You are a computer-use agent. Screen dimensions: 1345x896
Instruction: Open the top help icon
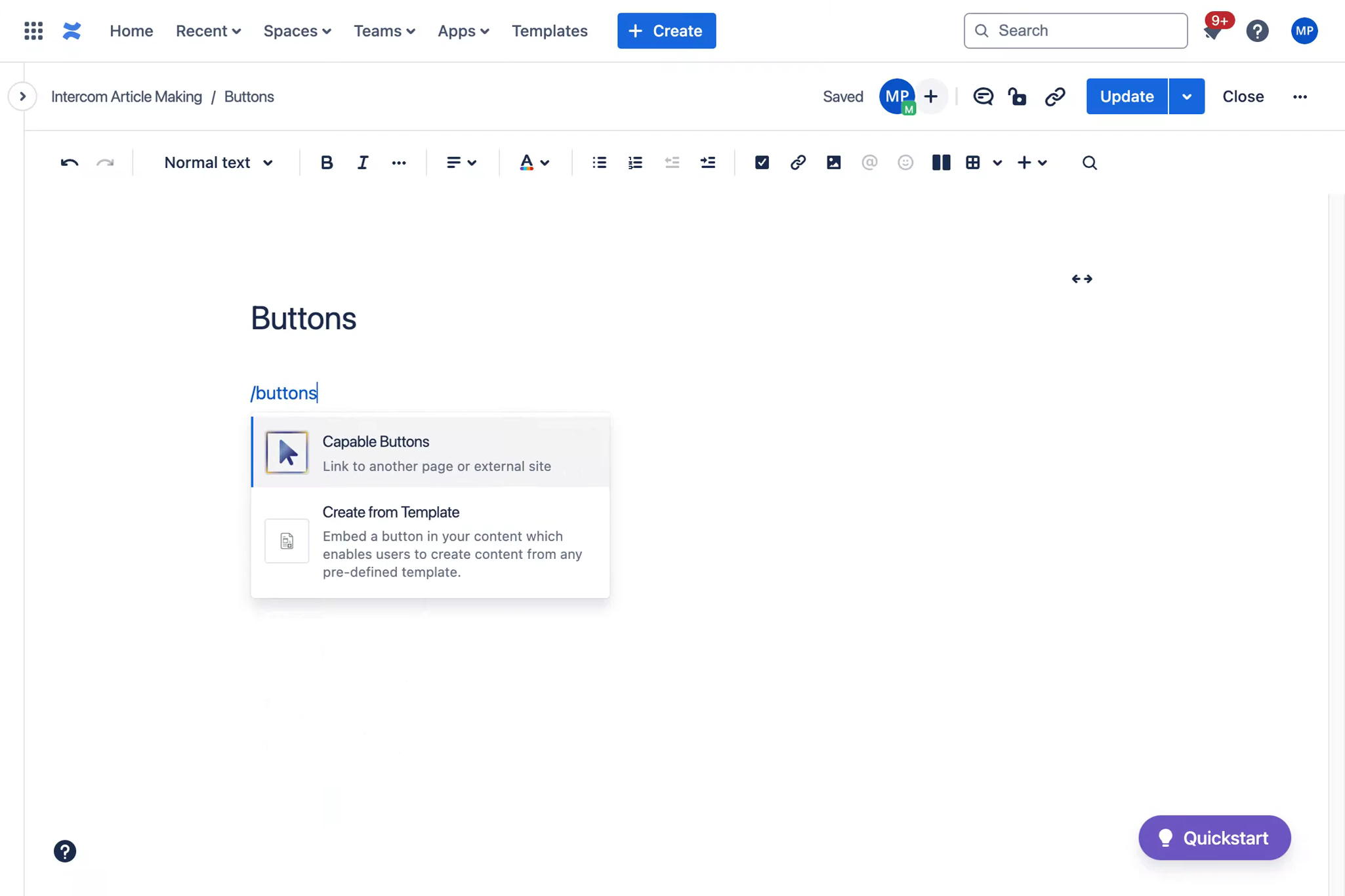[1257, 31]
